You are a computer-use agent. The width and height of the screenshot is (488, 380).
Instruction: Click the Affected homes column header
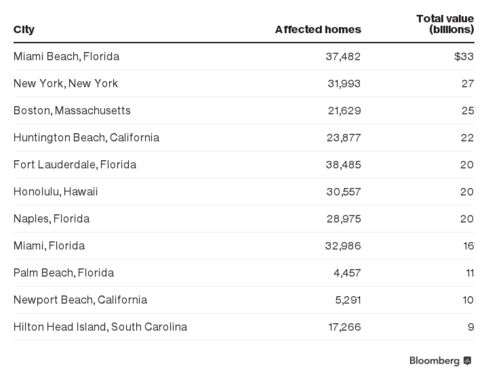318,30
